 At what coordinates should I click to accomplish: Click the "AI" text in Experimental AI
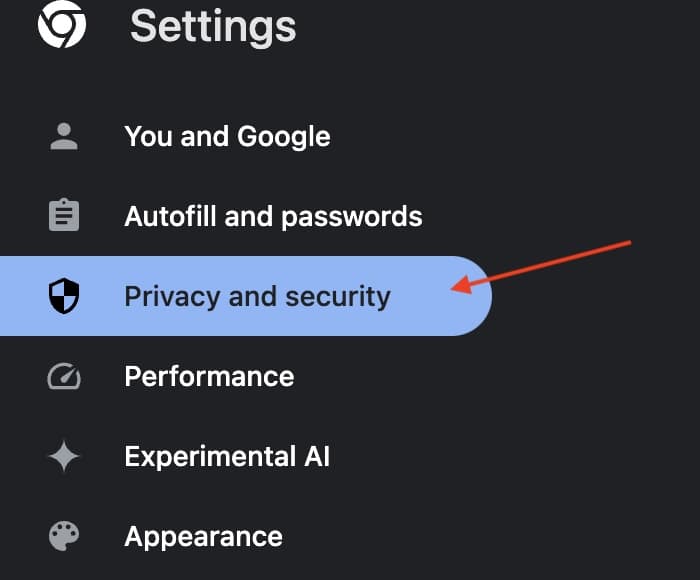pos(315,457)
